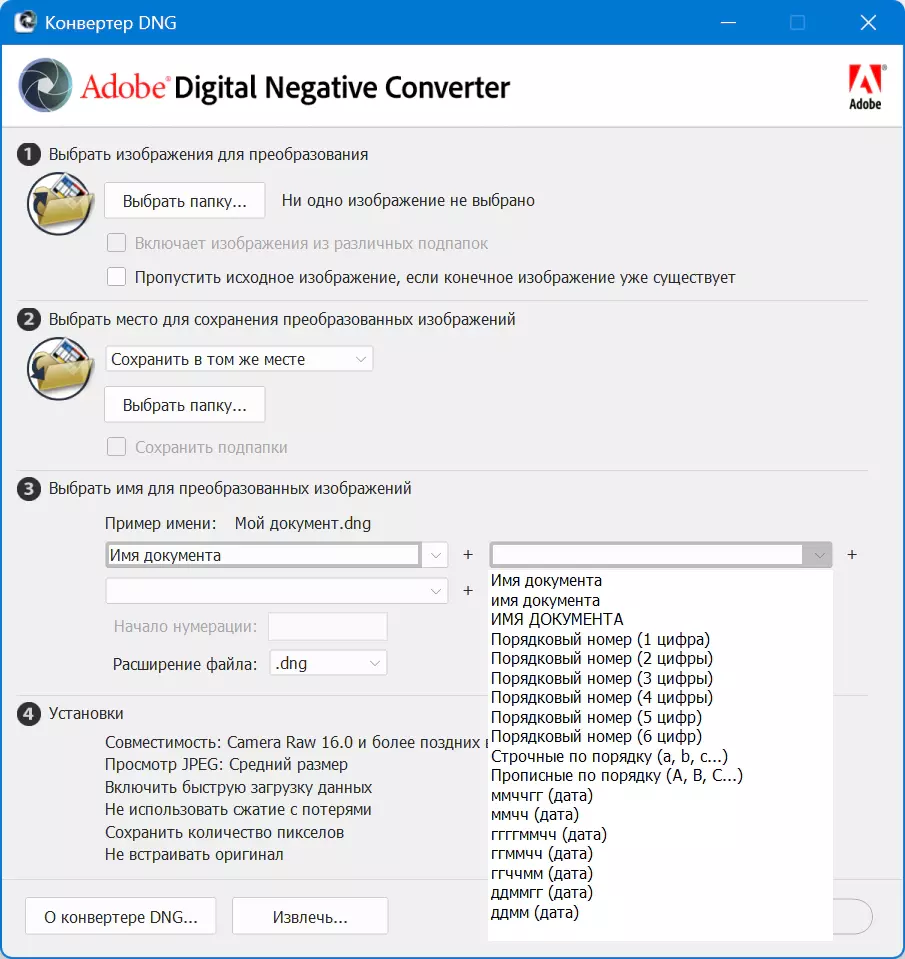Close the Конвертер DNG window
Viewport: 905px width, 959px height.
[868, 23]
